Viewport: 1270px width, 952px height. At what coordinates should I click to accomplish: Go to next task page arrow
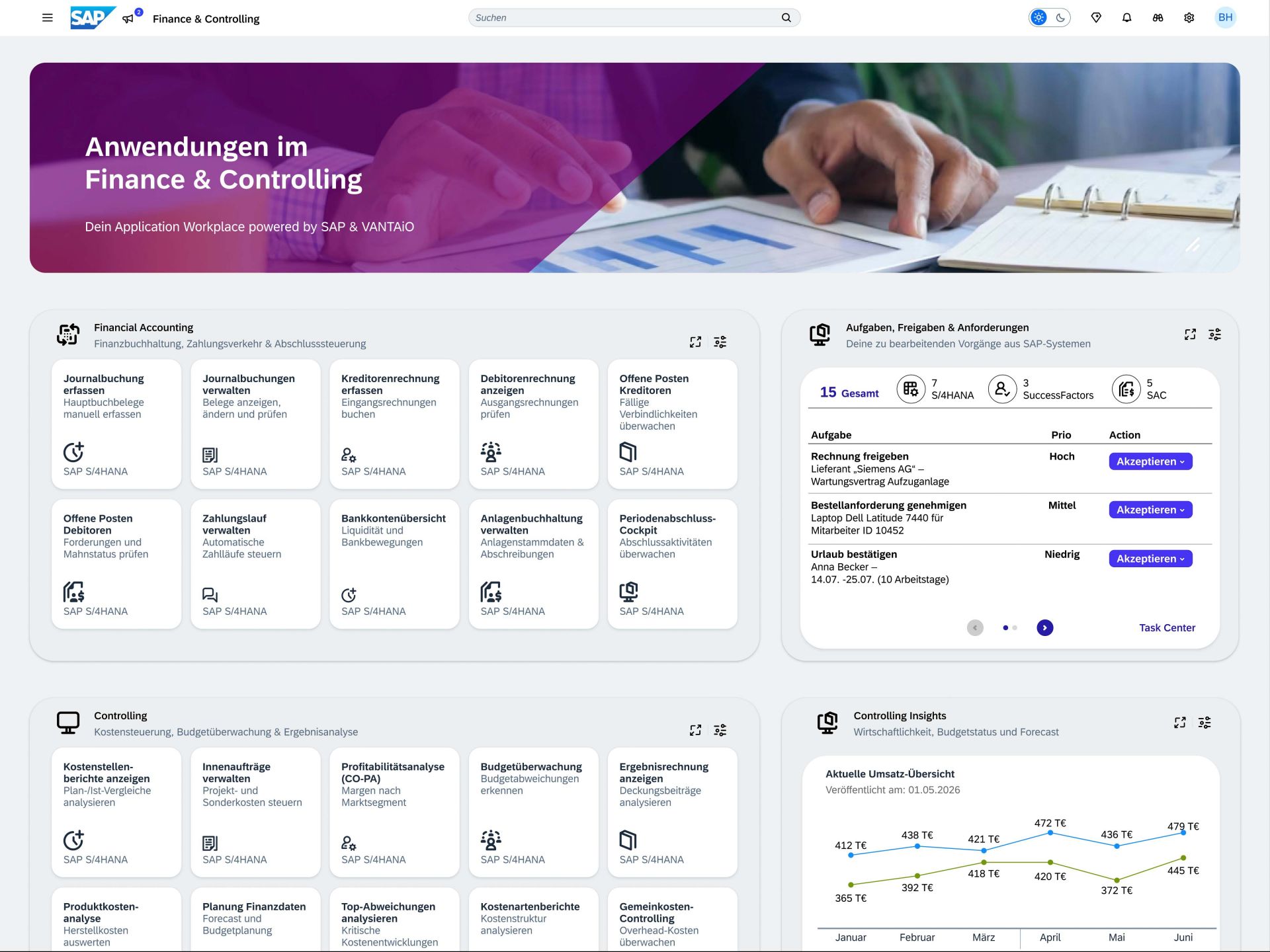coord(1044,627)
